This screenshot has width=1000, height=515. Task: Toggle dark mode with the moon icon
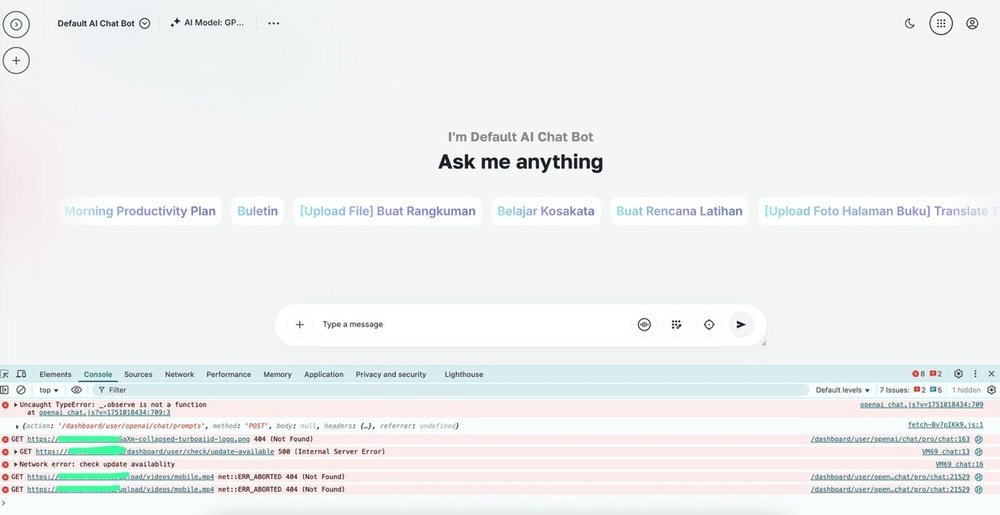[909, 23]
